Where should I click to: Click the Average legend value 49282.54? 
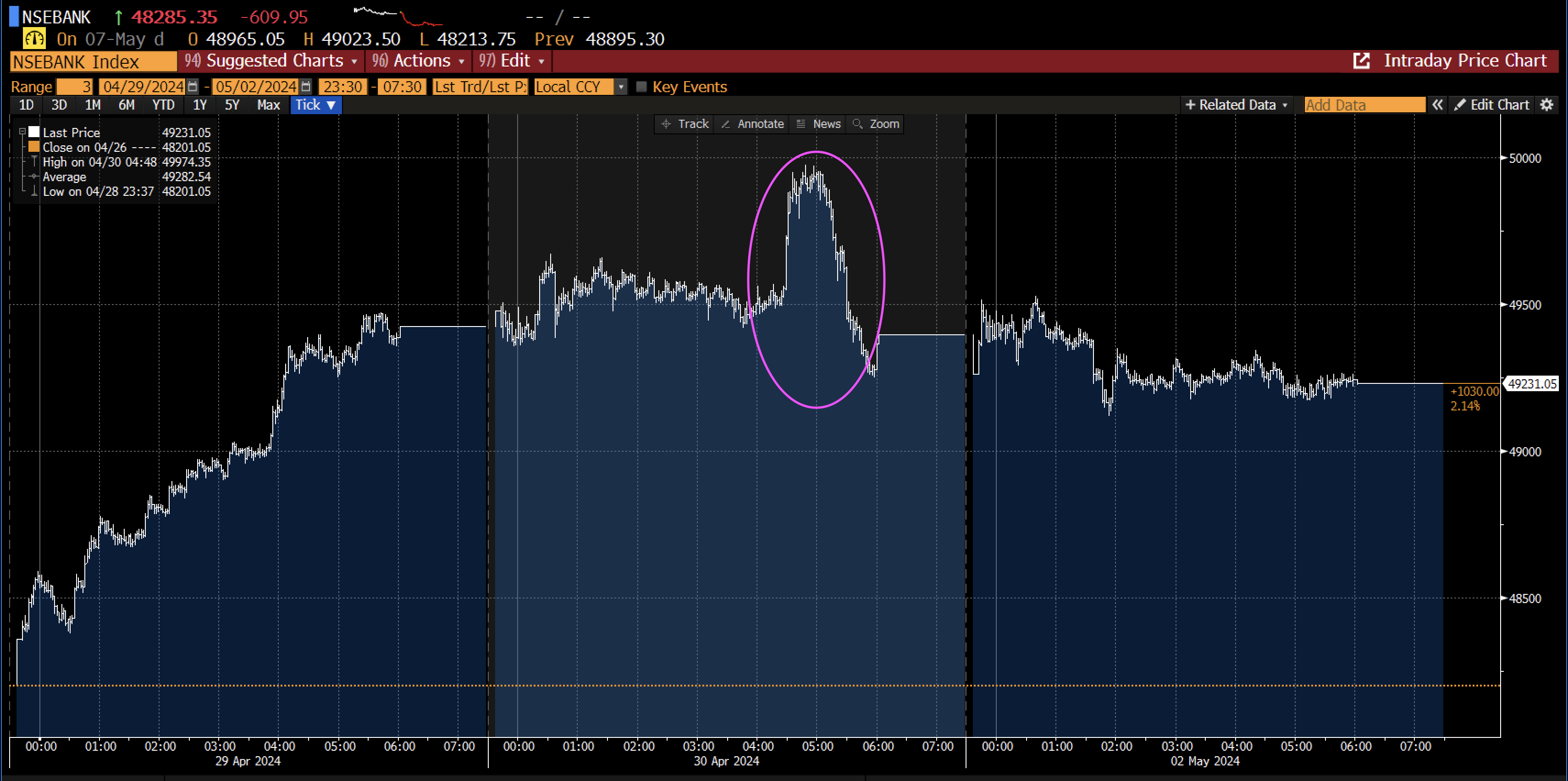pyautogui.click(x=186, y=177)
